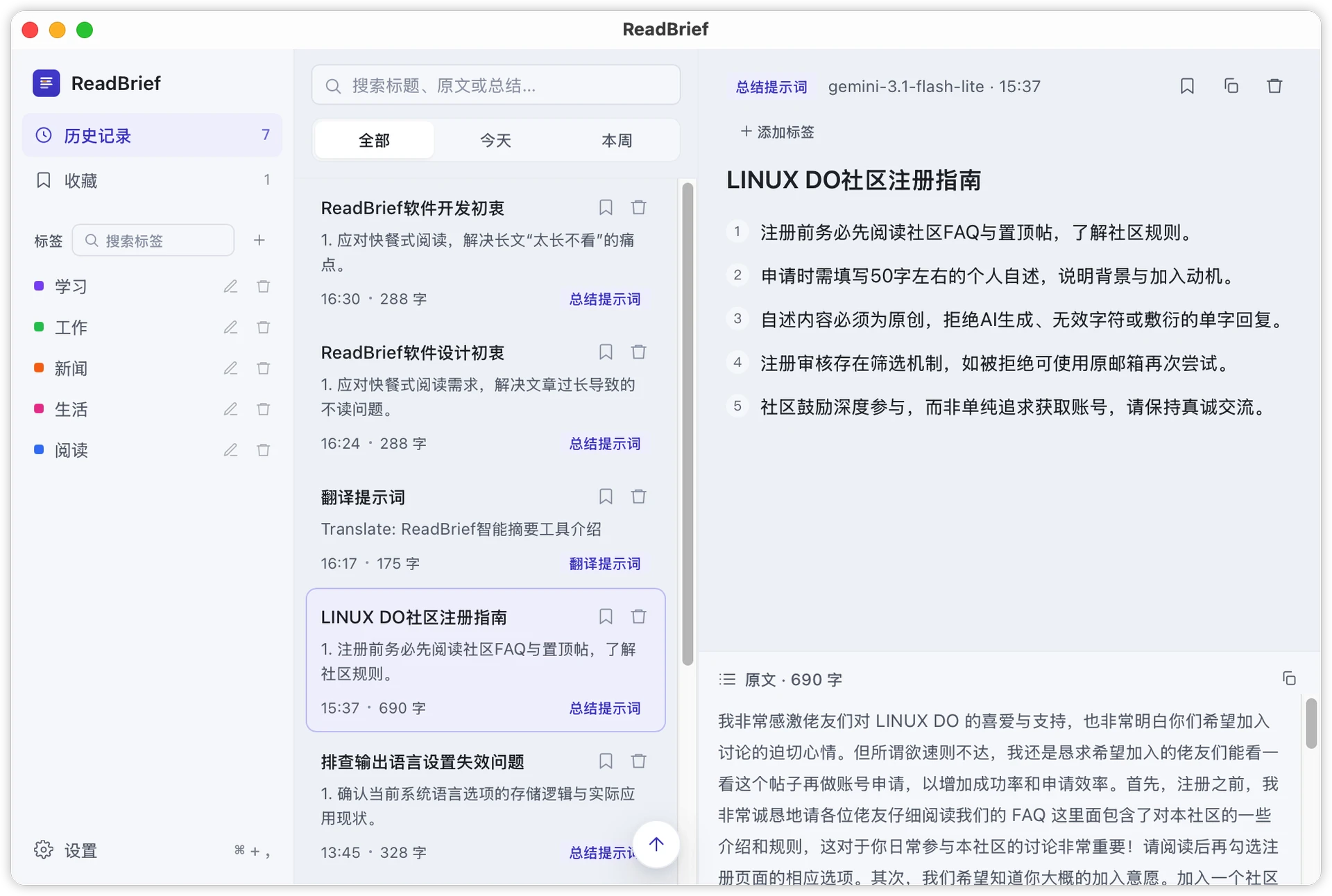The image size is (1332, 896).
Task: Filter by the 新闻 tag
Action: coord(71,368)
